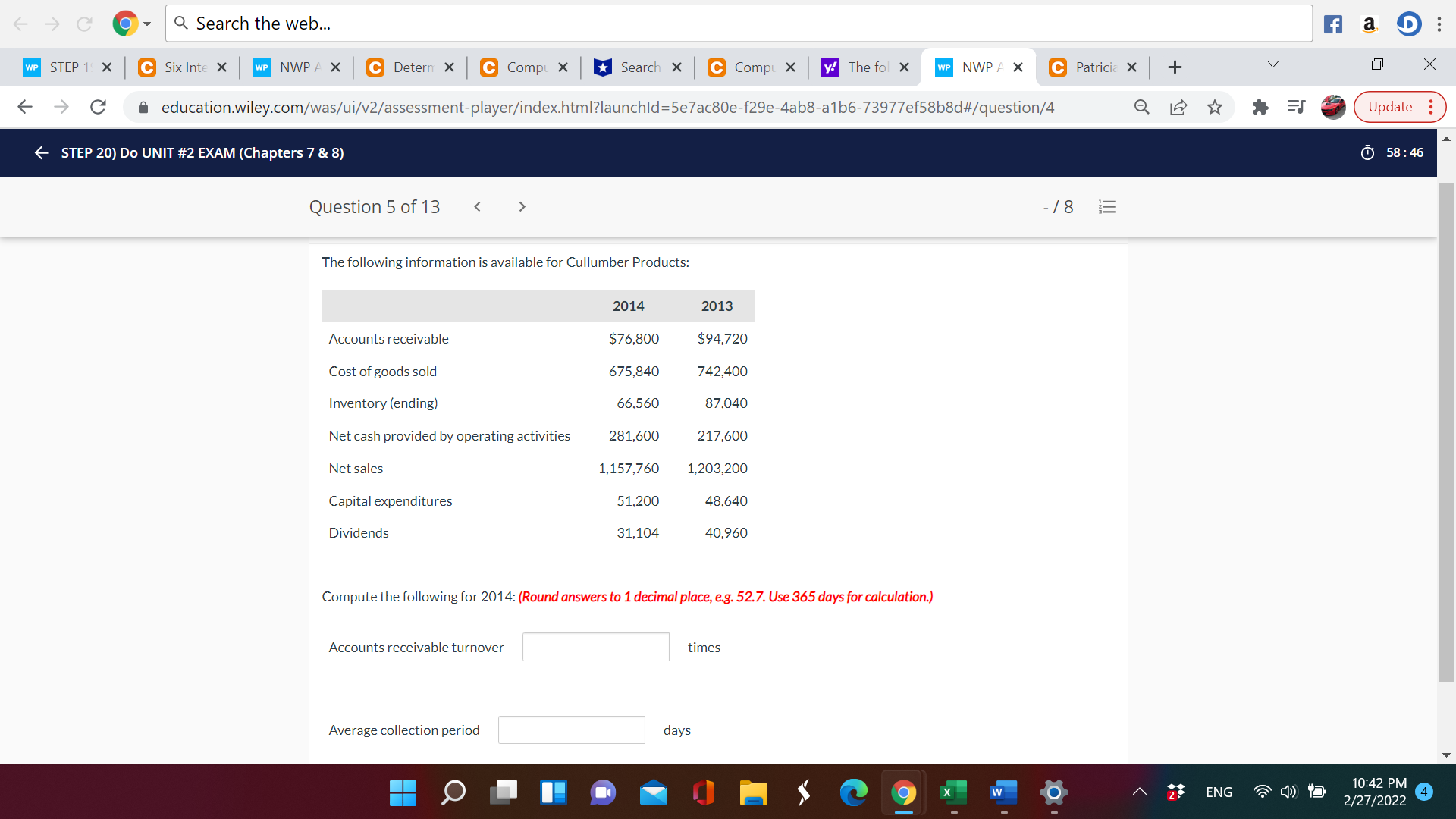This screenshot has width=1456, height=819.
Task: Open the Chrome menu dots beside Update
Action: (x=1431, y=107)
